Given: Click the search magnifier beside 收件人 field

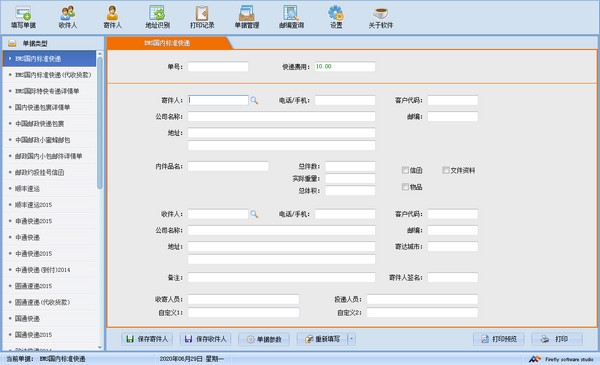Looking at the screenshot, I should tap(254, 214).
